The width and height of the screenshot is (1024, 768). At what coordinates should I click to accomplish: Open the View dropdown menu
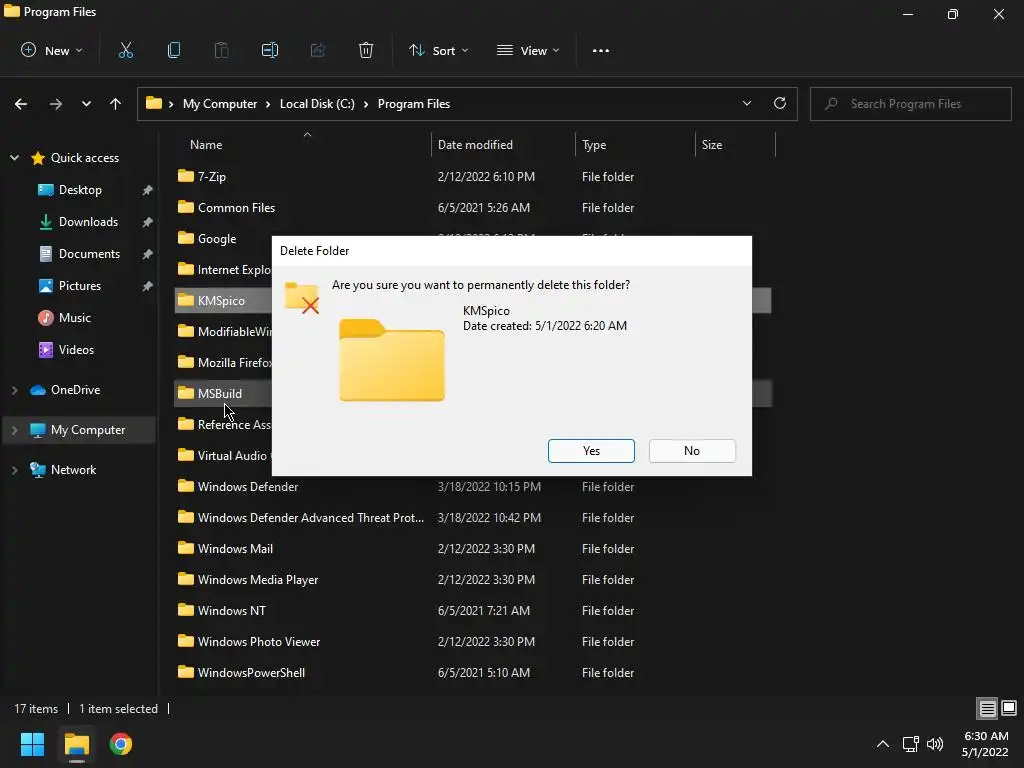pos(528,50)
